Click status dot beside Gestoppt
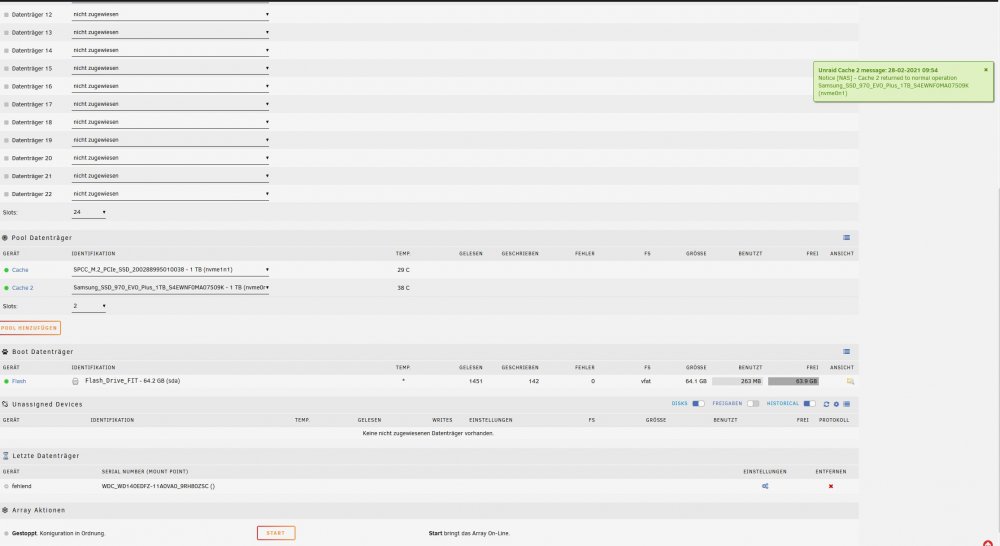1000x546 pixels. pos(6,533)
